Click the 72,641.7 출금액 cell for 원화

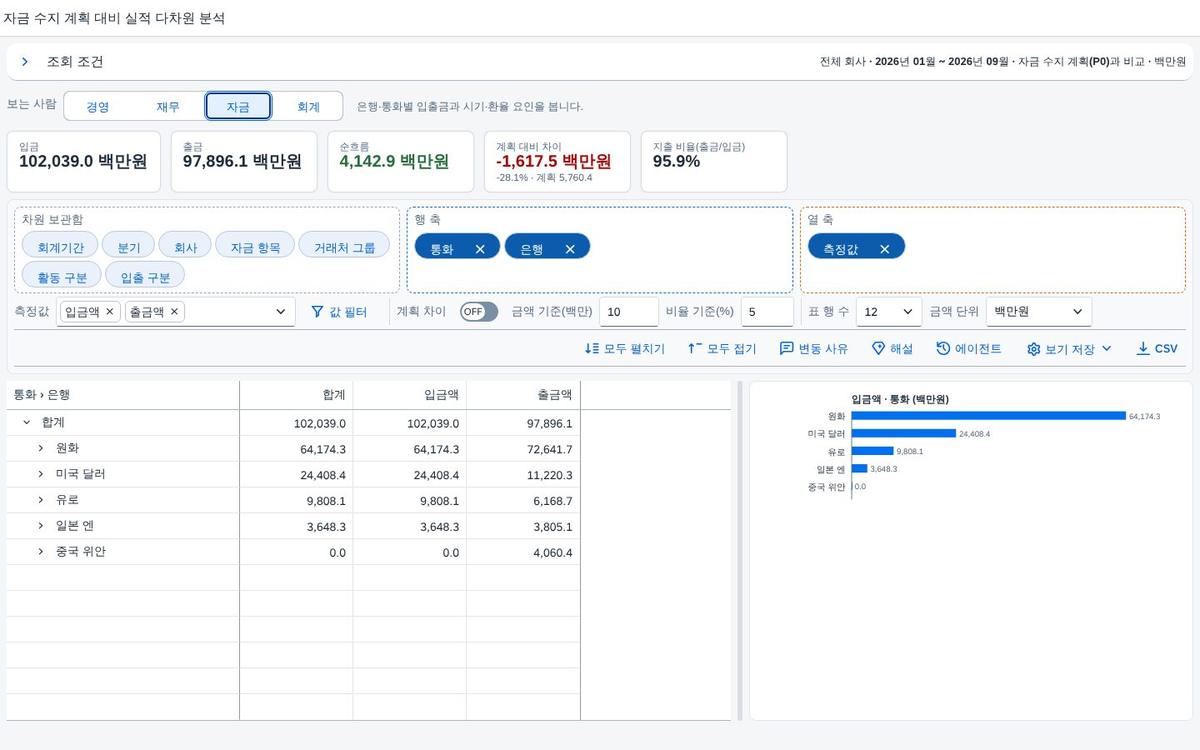point(523,449)
